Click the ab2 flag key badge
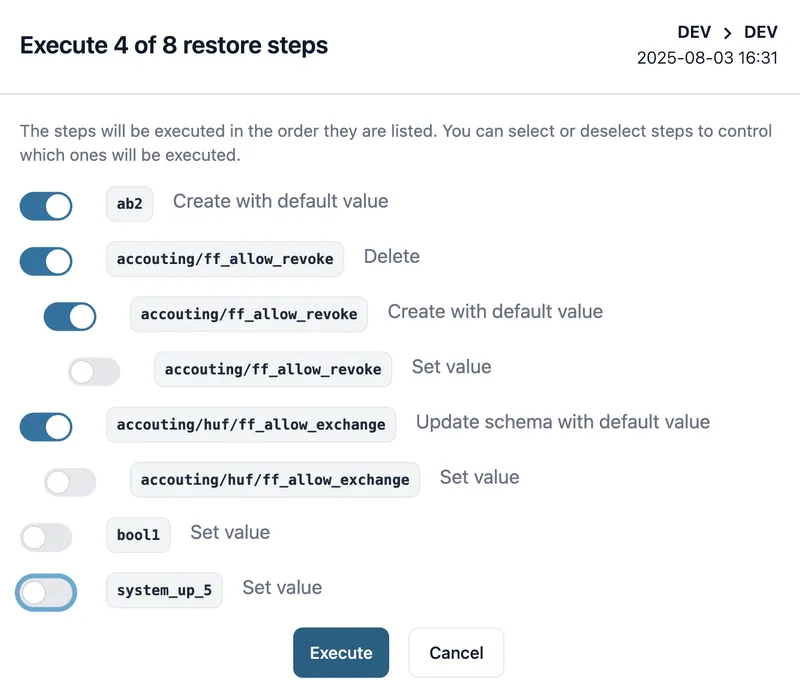This screenshot has height=696, width=800. point(130,205)
